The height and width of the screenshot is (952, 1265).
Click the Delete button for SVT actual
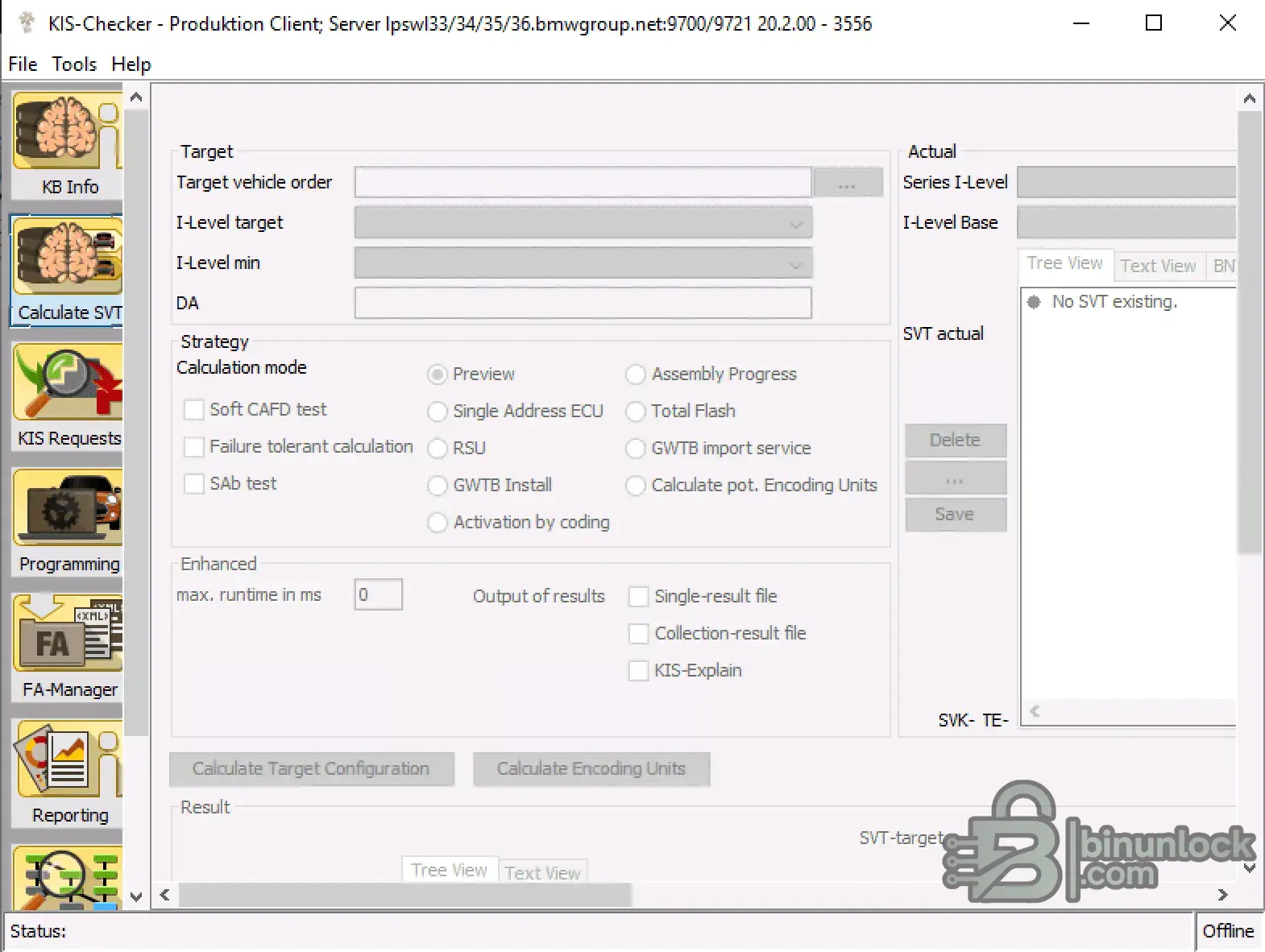tap(956, 440)
